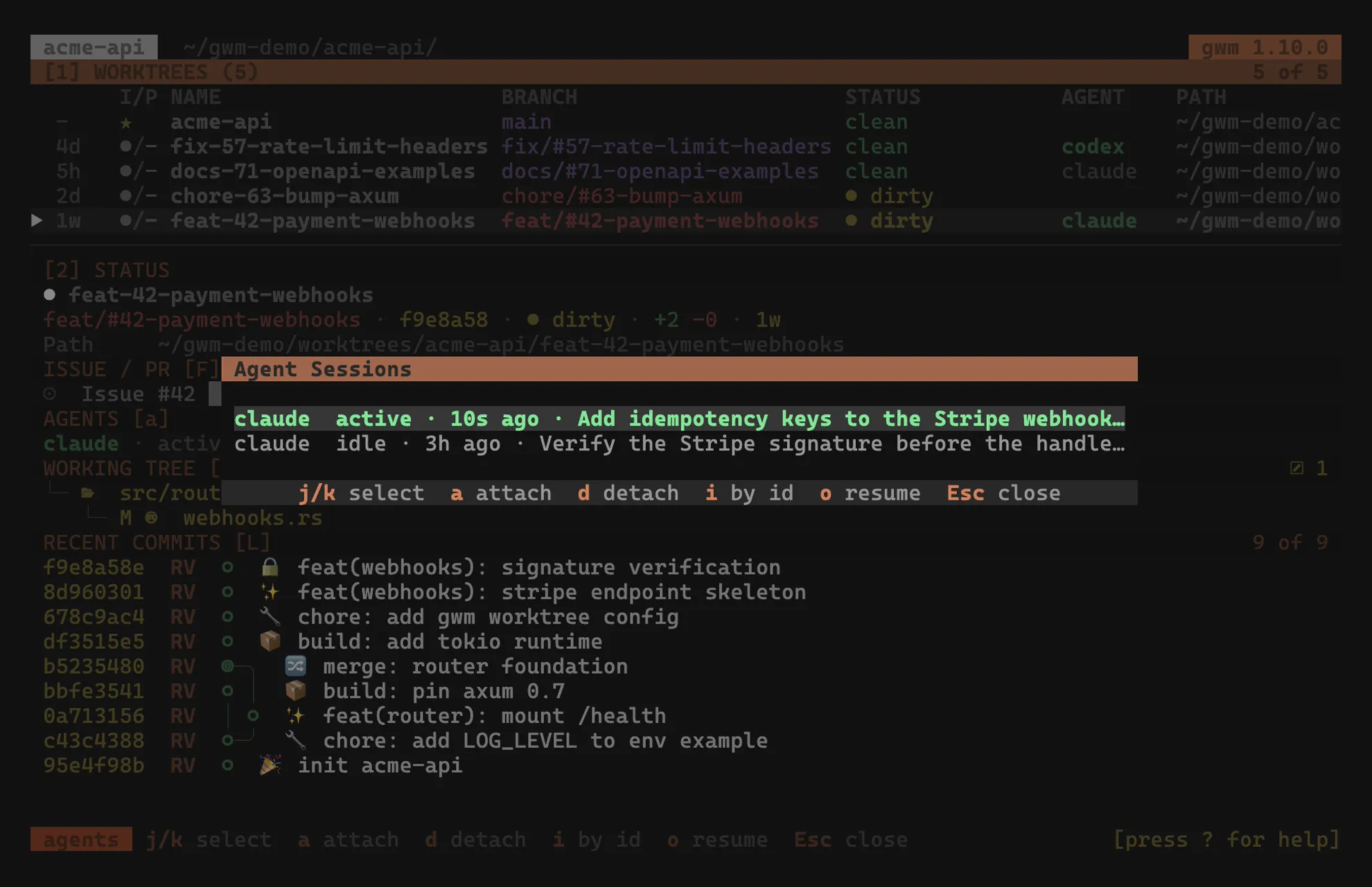This screenshot has height=887, width=1372.
Task: Select the idle claude session from 3h ago
Action: 679,444
